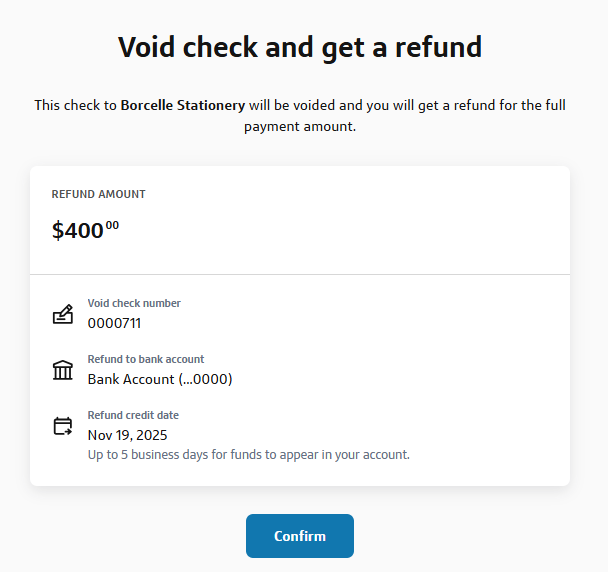This screenshot has width=608, height=572.
Task: Select check number 0000711
Action: point(114,323)
